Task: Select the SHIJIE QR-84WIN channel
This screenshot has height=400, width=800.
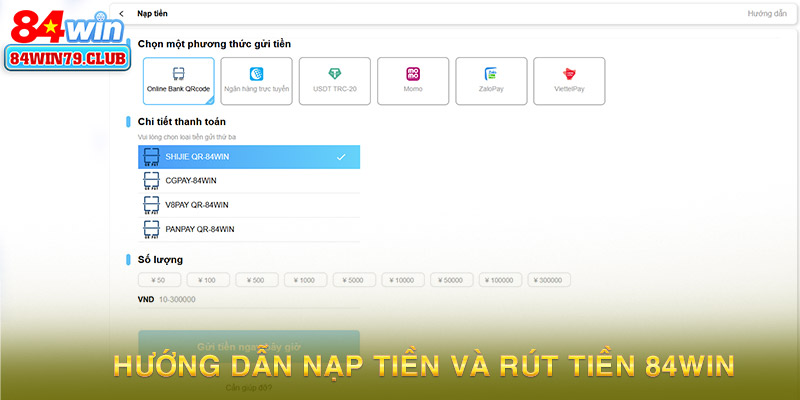Action: (x=249, y=157)
